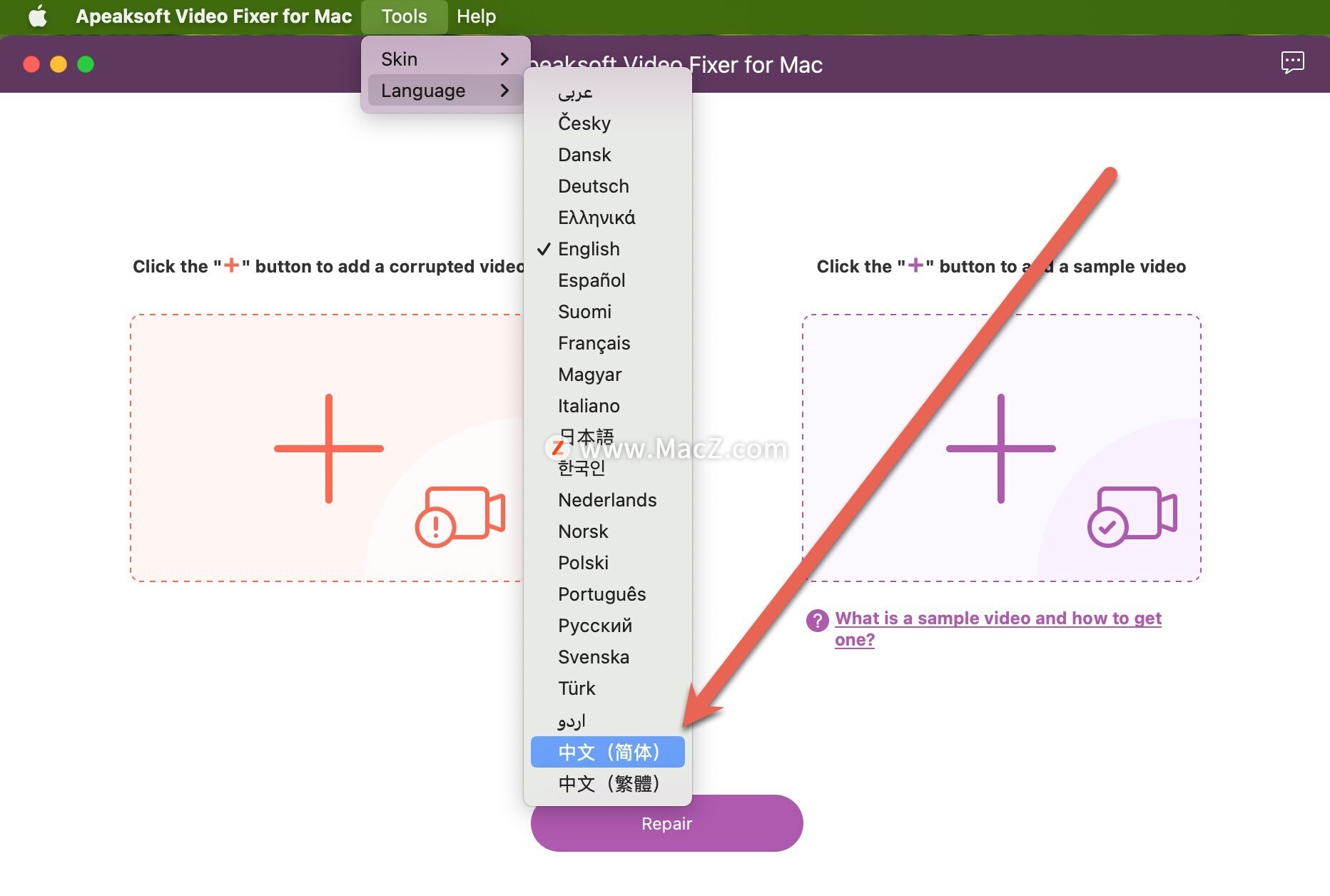Switch language to Magyar
Viewport: 1330px width, 896px height.
pyautogui.click(x=608, y=375)
